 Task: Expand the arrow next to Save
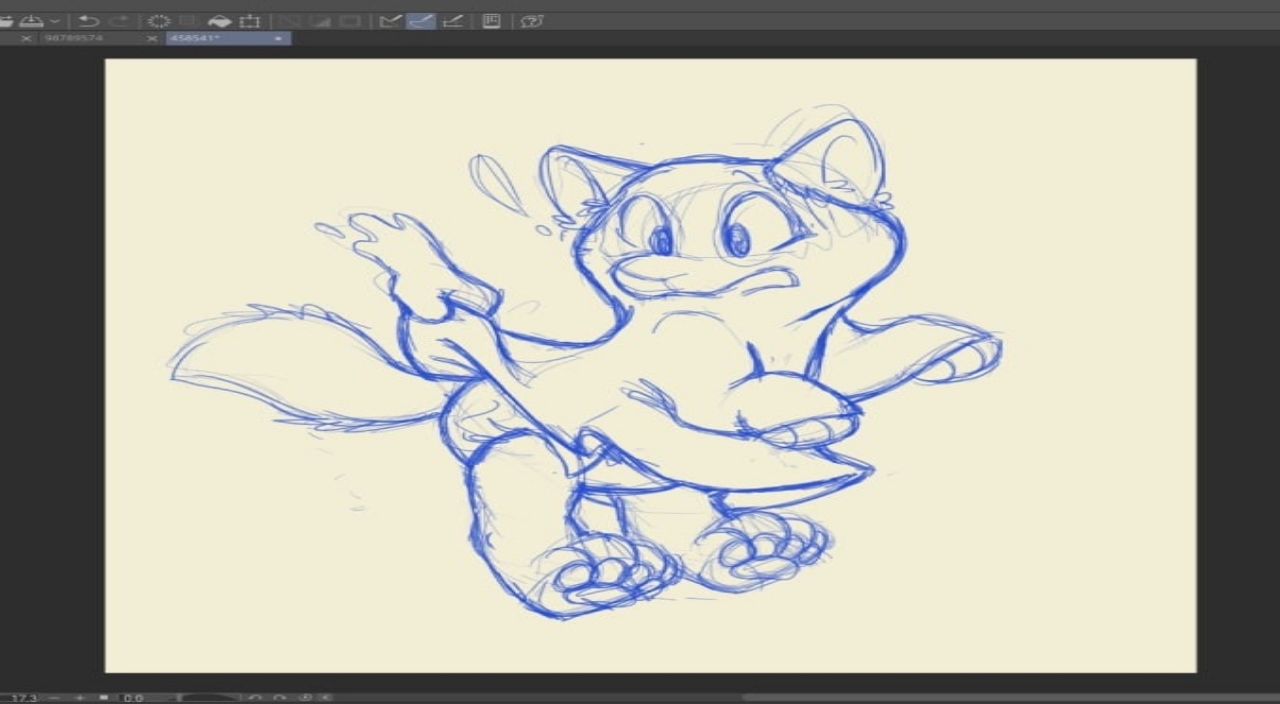(x=54, y=21)
